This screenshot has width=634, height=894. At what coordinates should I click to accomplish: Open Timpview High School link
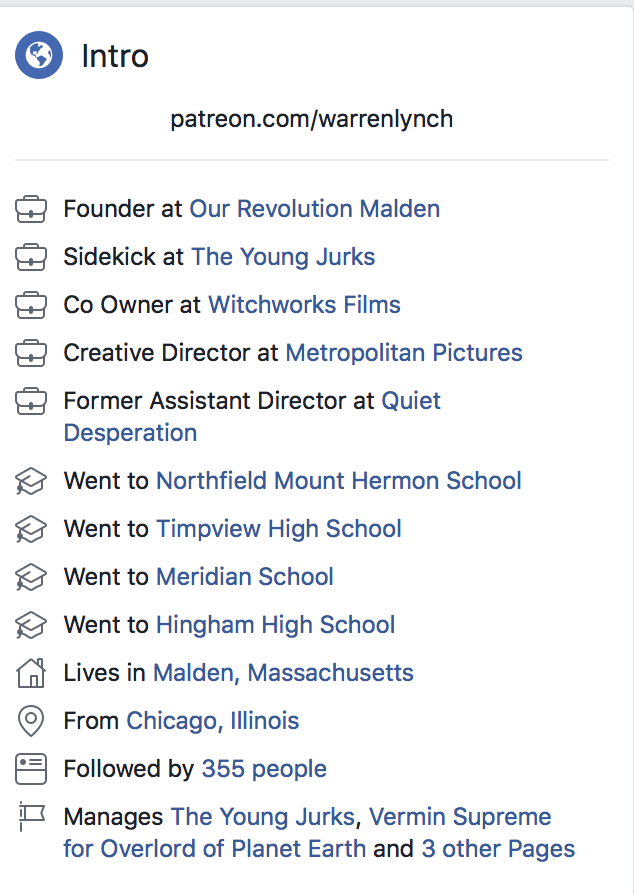pos(279,529)
